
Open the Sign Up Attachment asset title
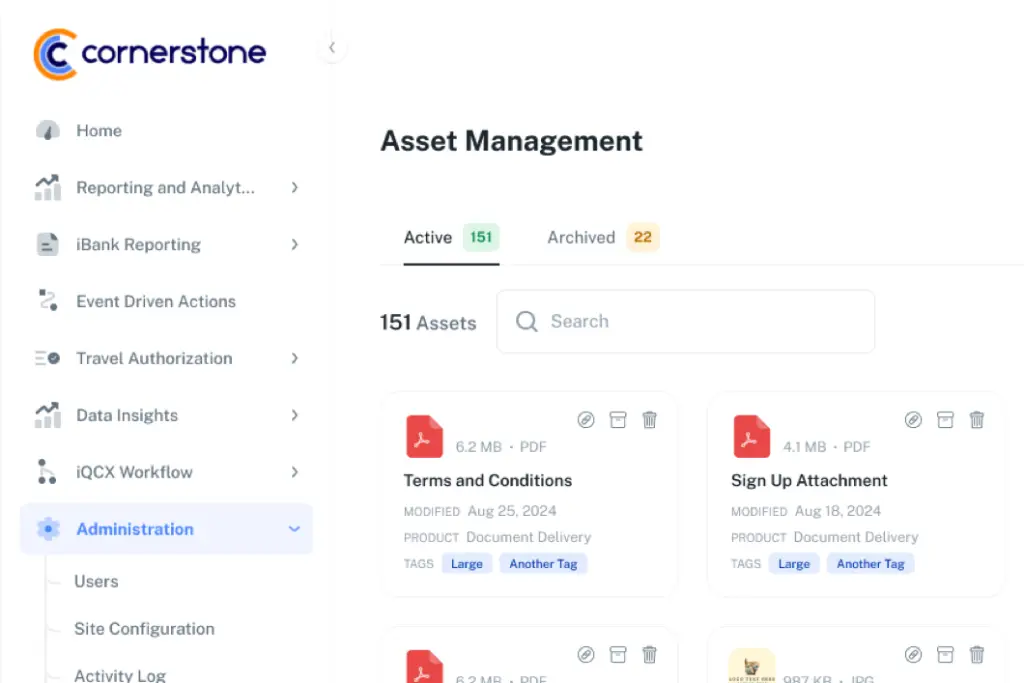click(x=808, y=481)
